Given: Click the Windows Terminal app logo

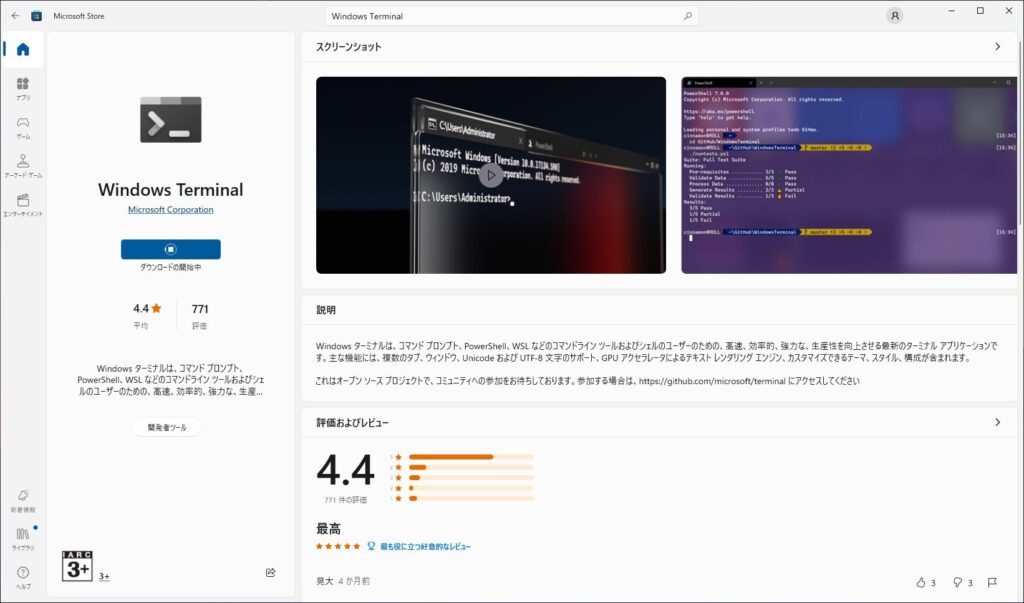Looking at the screenshot, I should [170, 120].
